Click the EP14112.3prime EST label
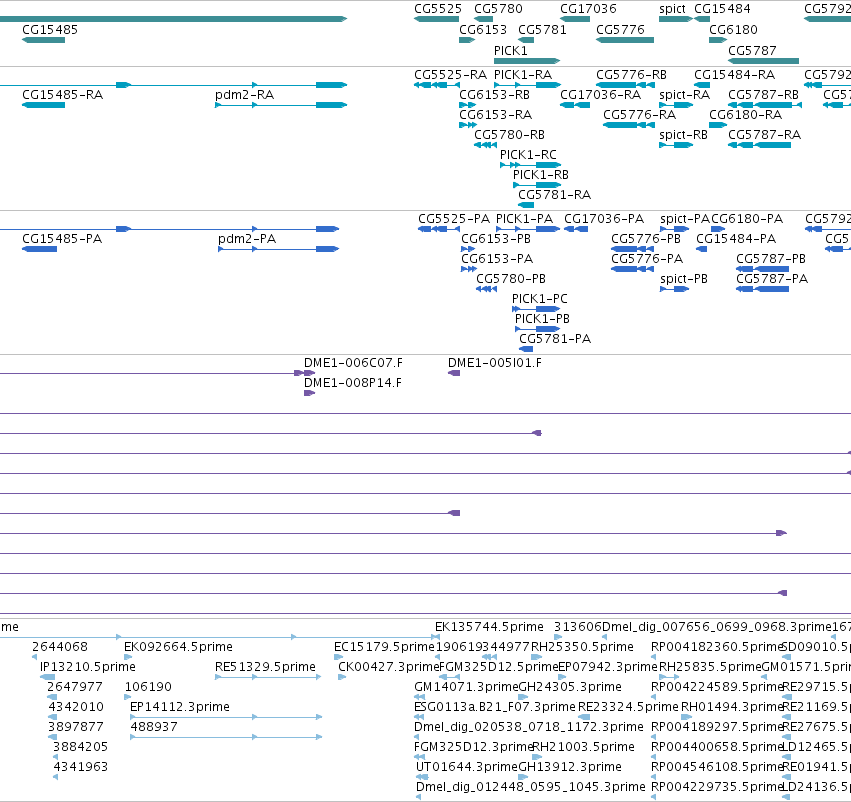 click(x=180, y=706)
